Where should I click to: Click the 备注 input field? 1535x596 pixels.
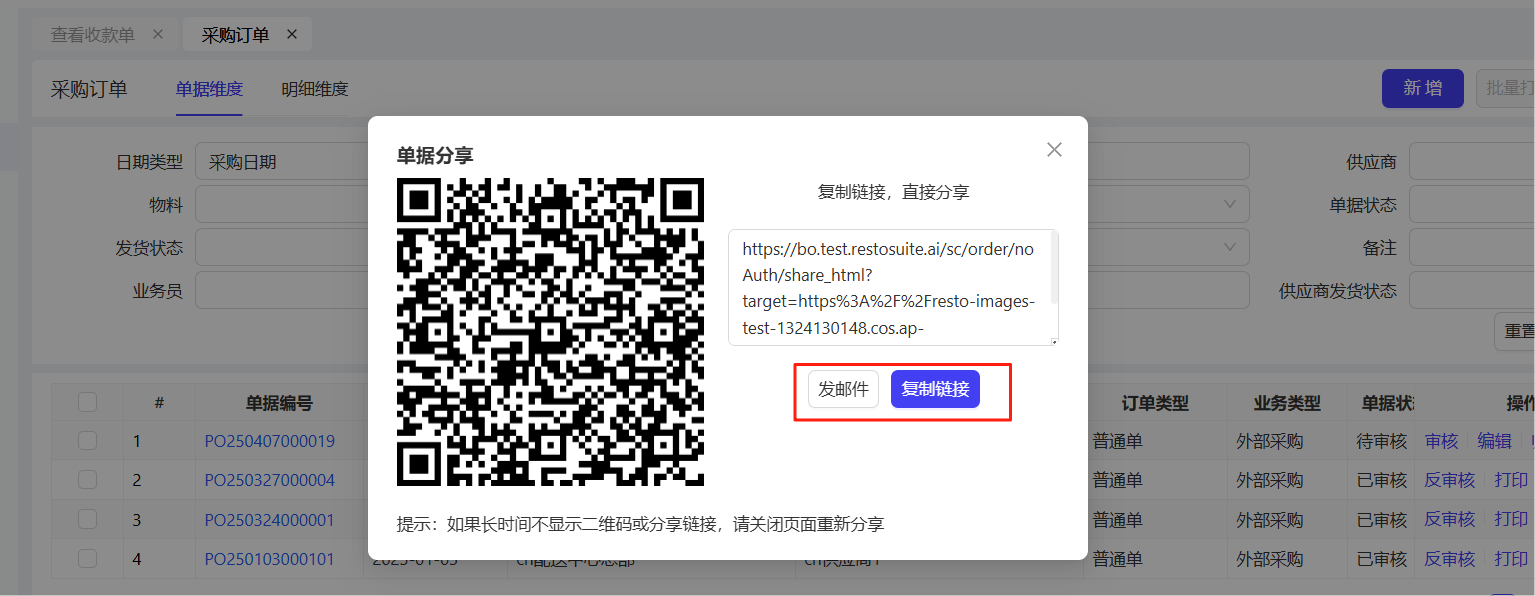1472,247
